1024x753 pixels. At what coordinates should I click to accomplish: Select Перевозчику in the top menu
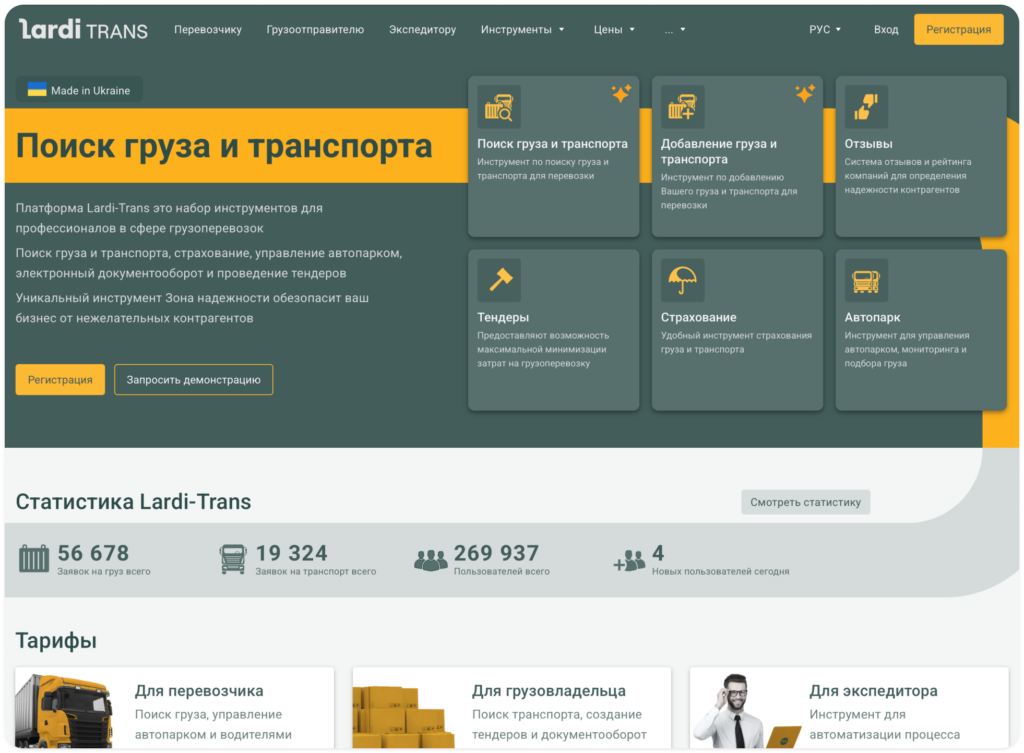tap(207, 29)
